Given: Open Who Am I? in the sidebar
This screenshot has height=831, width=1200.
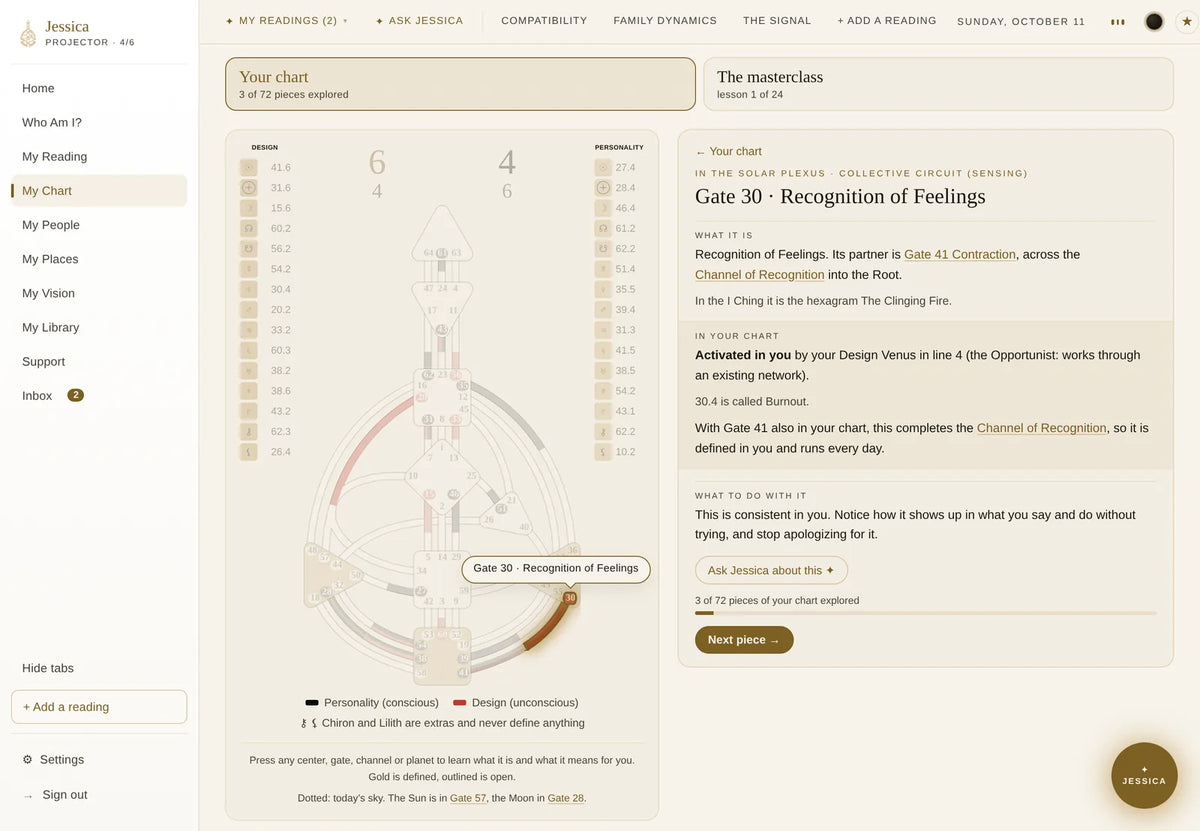Looking at the screenshot, I should 99,123.
